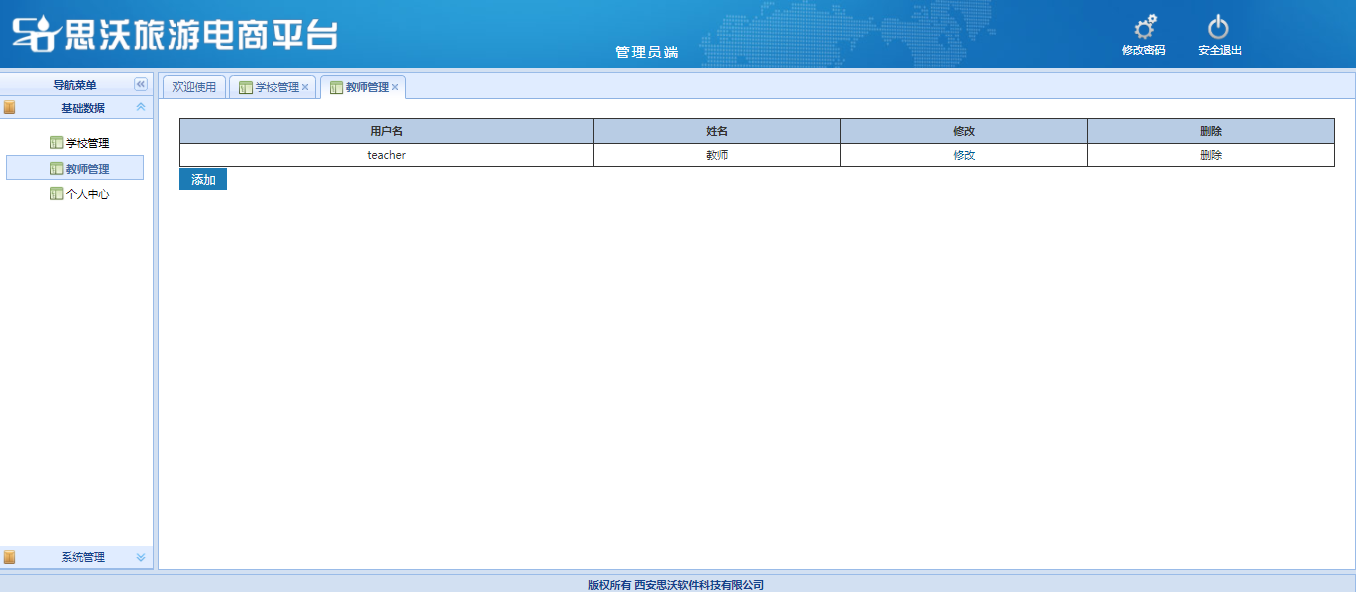
Task: Click the 系统管理 folder icon
Action: tap(9, 557)
